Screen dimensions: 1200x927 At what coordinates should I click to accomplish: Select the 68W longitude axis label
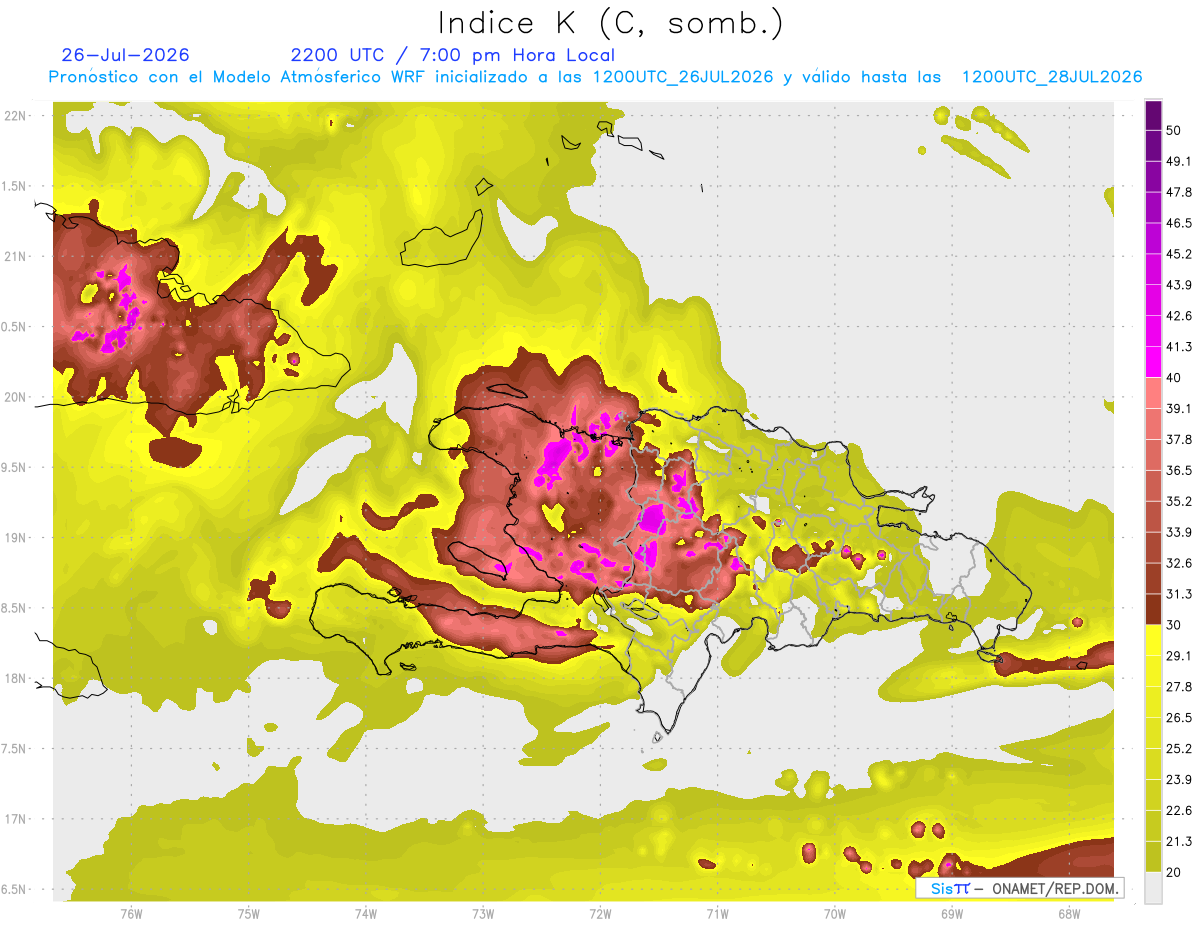point(1068,914)
